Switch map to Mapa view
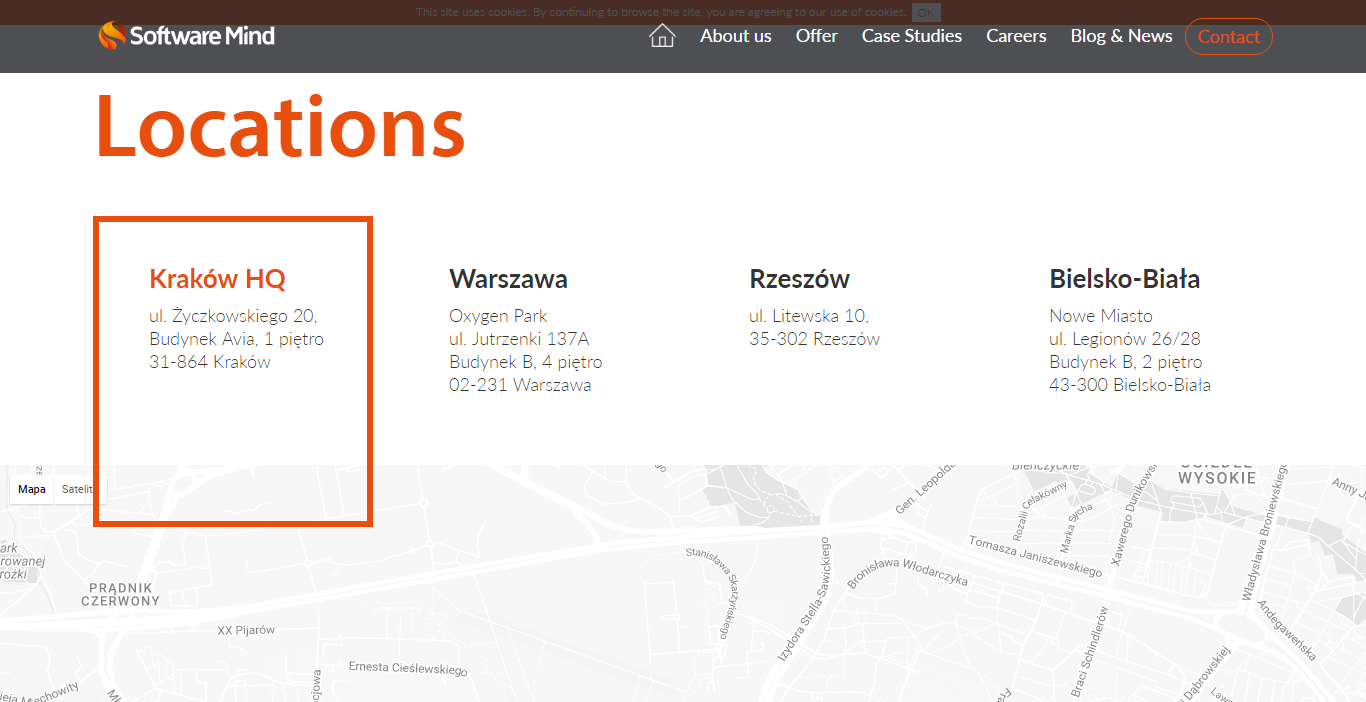This screenshot has height=702, width=1366. 32,489
